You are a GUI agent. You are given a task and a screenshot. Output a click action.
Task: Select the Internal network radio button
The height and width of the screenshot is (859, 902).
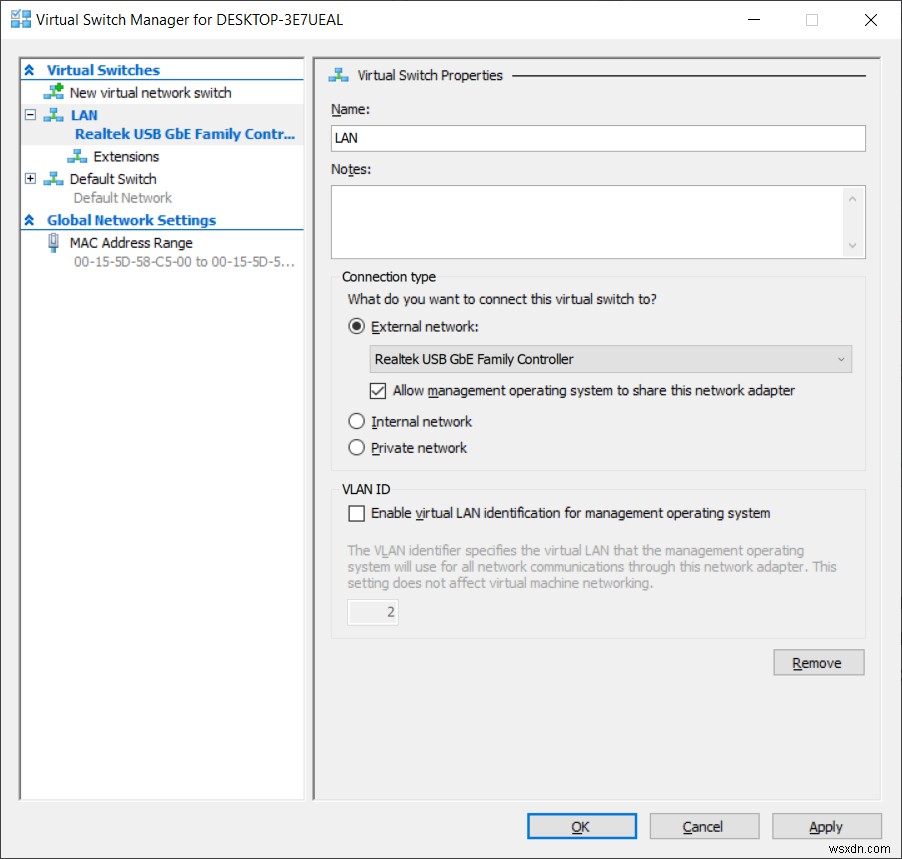357,421
